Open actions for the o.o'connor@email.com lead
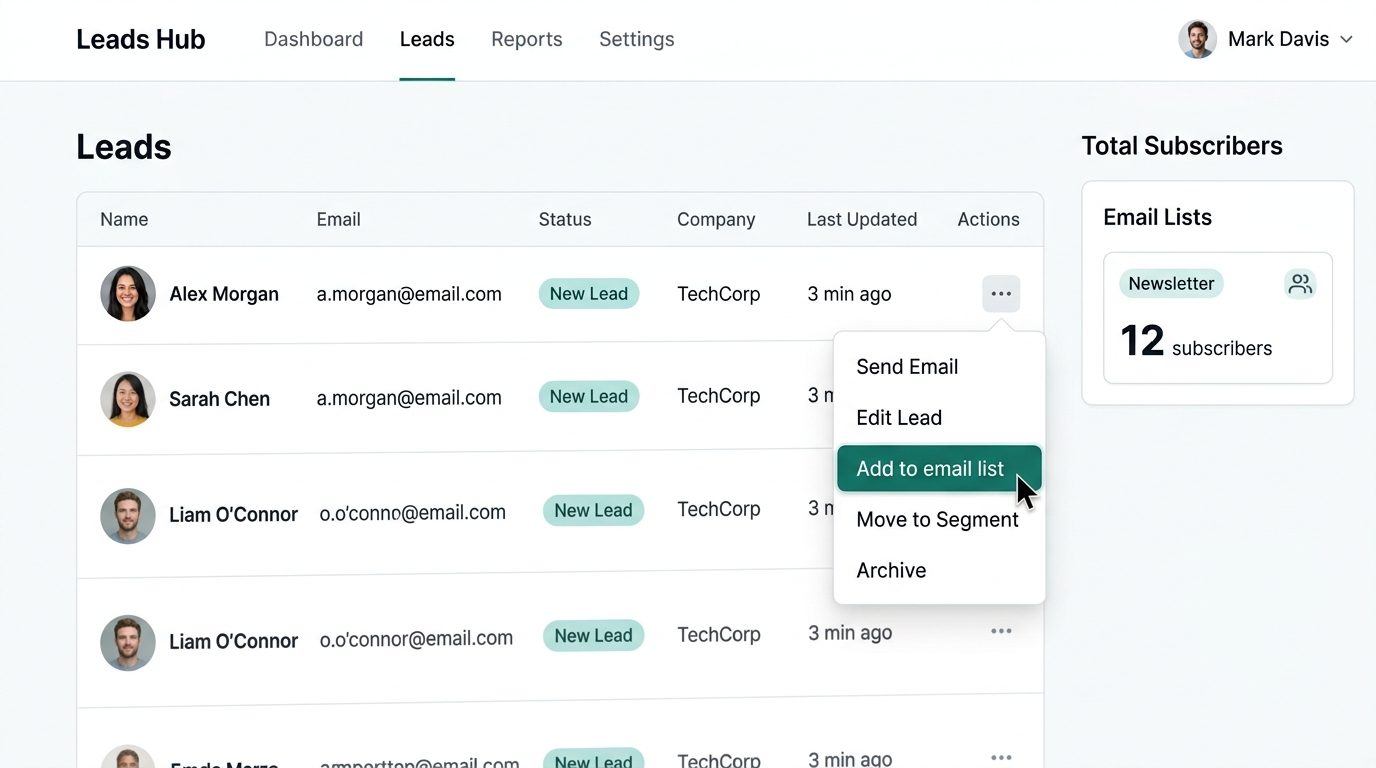 [1001, 632]
